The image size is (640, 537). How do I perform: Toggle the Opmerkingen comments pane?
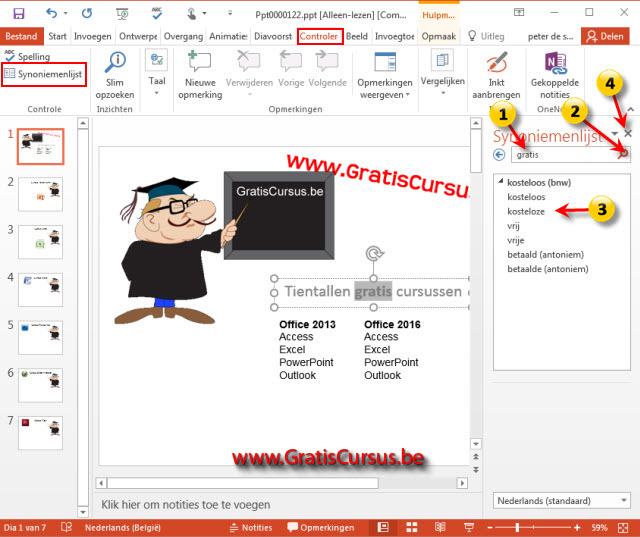click(x=321, y=528)
